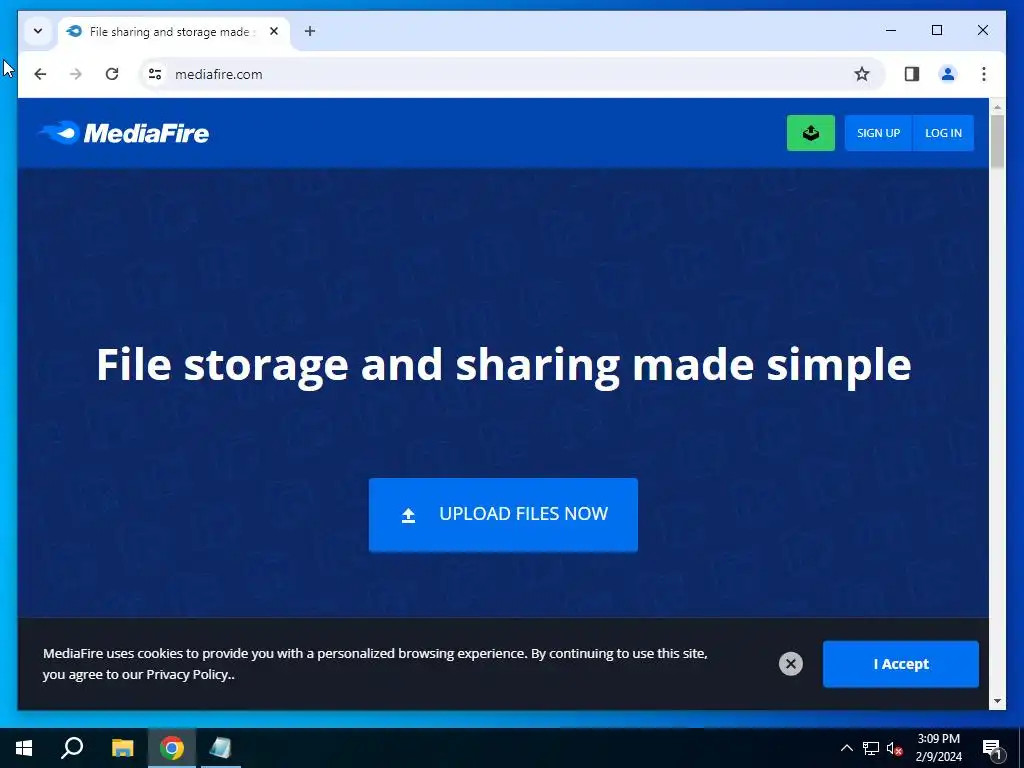
Task: Click the UPLOAD FILES NOW button
Action: point(503,515)
